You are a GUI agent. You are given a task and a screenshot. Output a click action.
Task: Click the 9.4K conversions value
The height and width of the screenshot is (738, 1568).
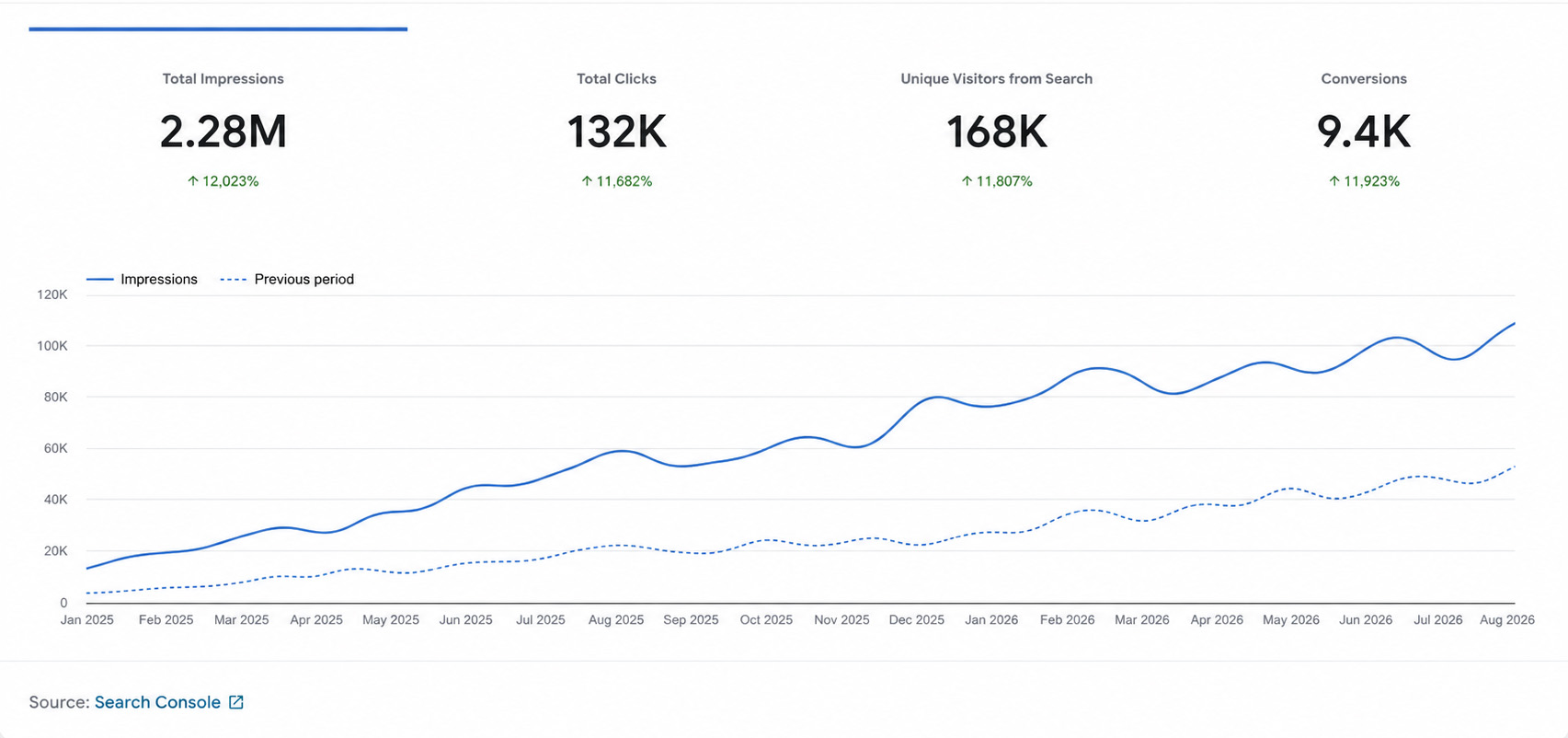(x=1364, y=132)
